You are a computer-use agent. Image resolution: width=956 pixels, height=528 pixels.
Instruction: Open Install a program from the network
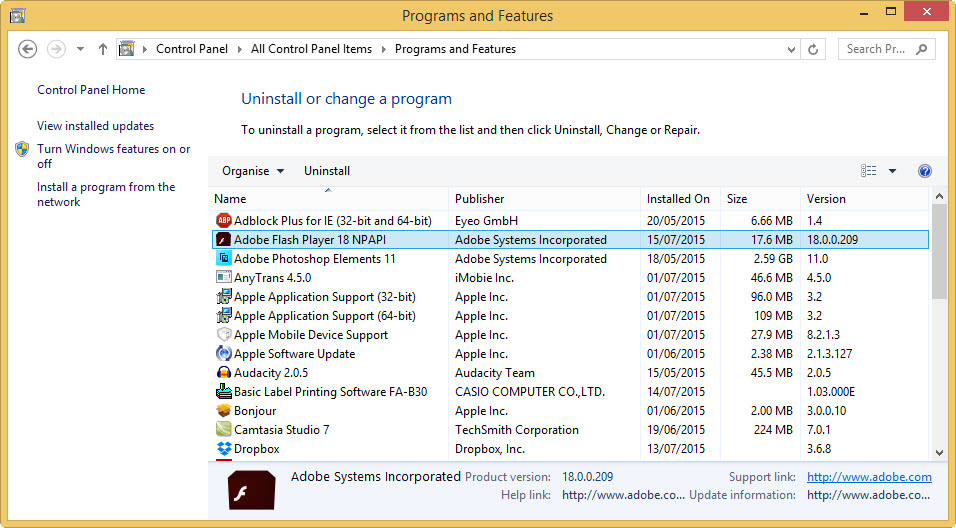pos(106,194)
